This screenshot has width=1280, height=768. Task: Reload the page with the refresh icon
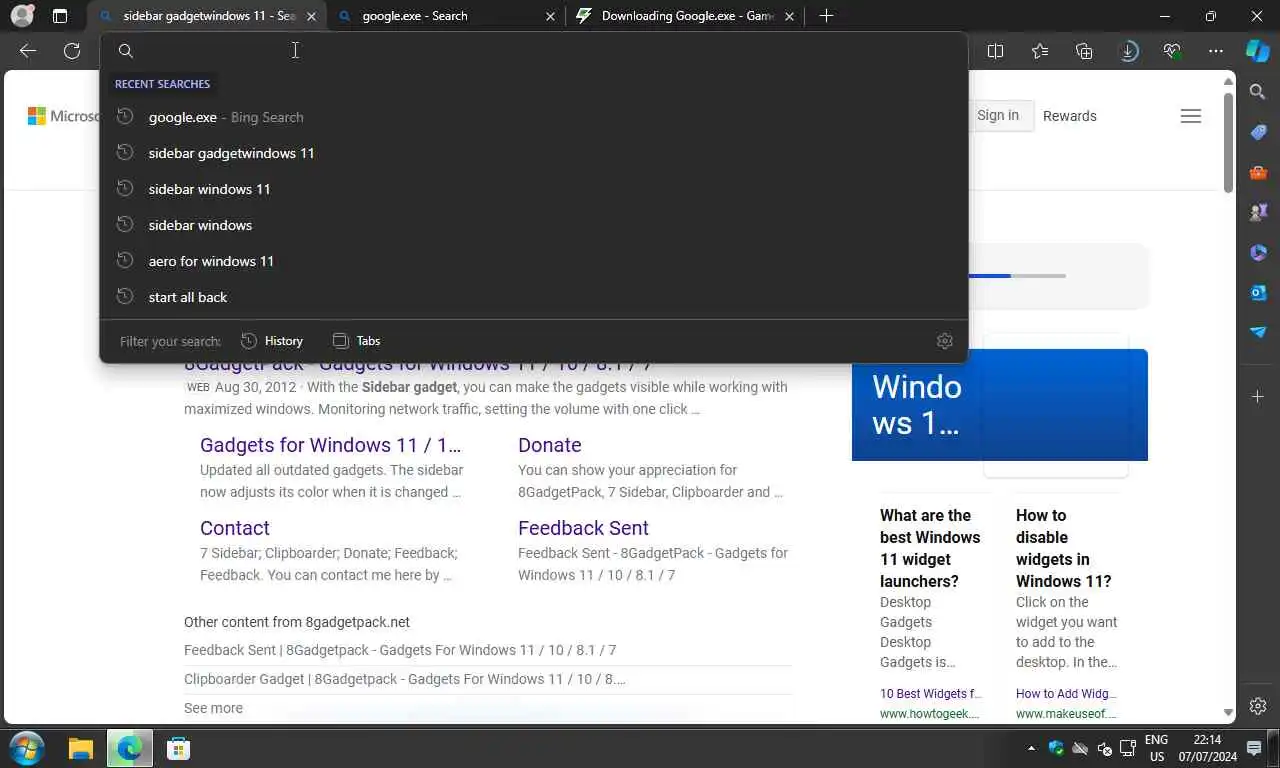pyautogui.click(x=72, y=51)
